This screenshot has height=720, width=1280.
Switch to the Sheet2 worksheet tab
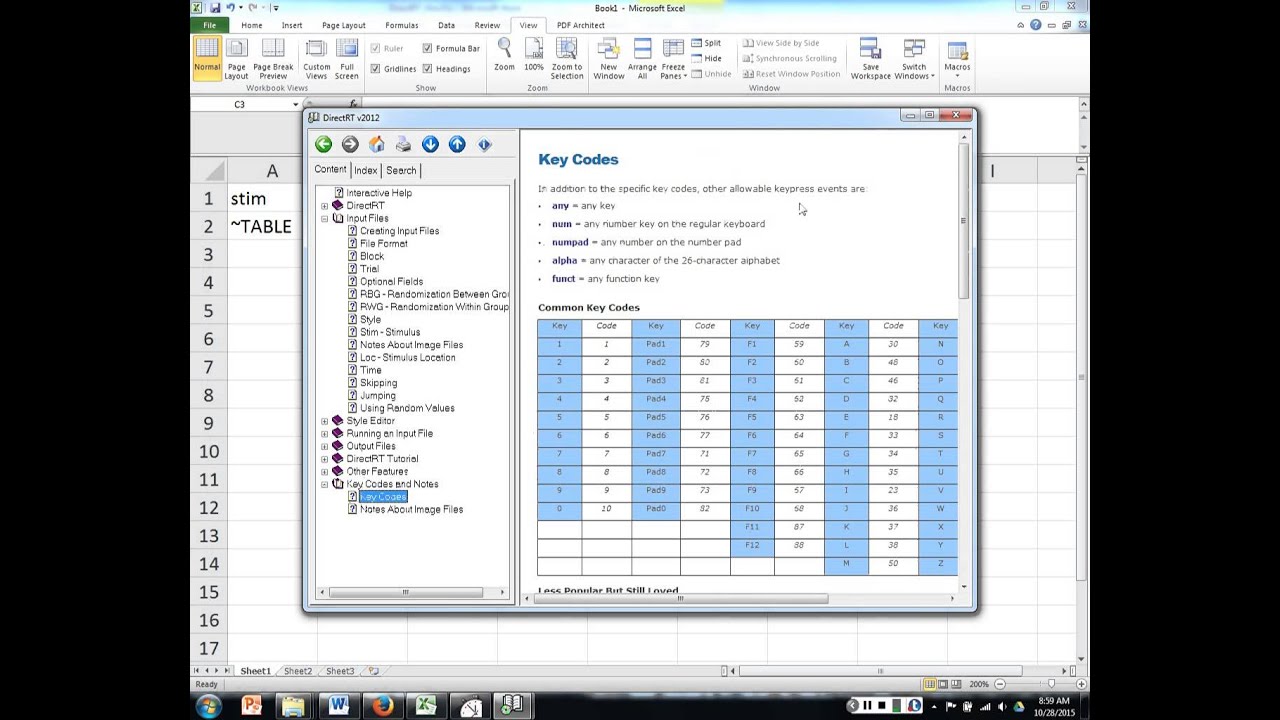pos(298,671)
